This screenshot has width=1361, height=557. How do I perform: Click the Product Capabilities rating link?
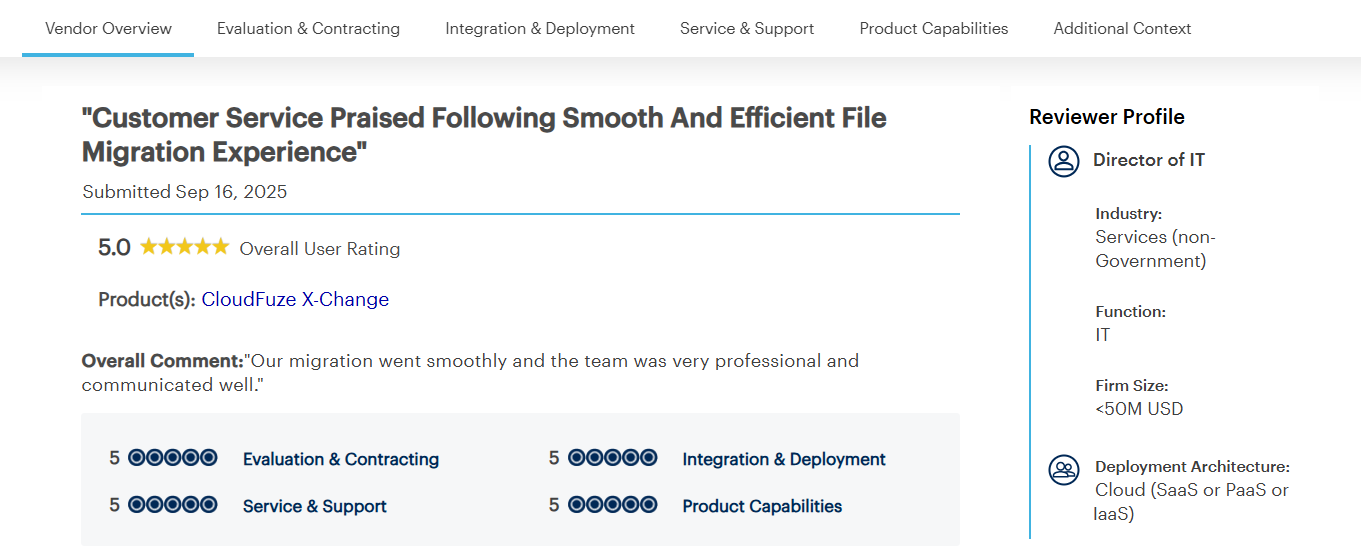(x=762, y=506)
